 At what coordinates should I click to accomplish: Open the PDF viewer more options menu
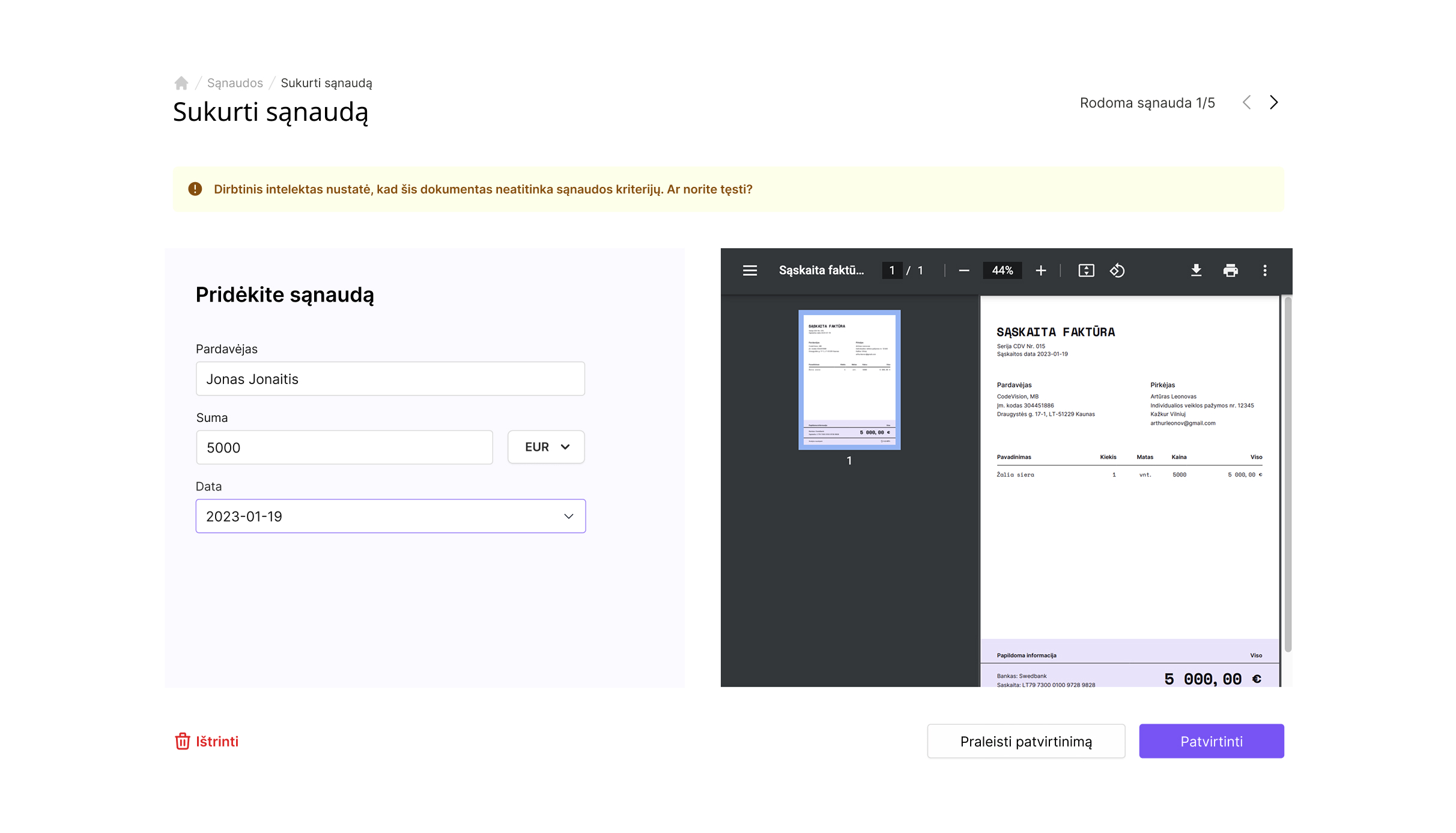[x=1265, y=270]
